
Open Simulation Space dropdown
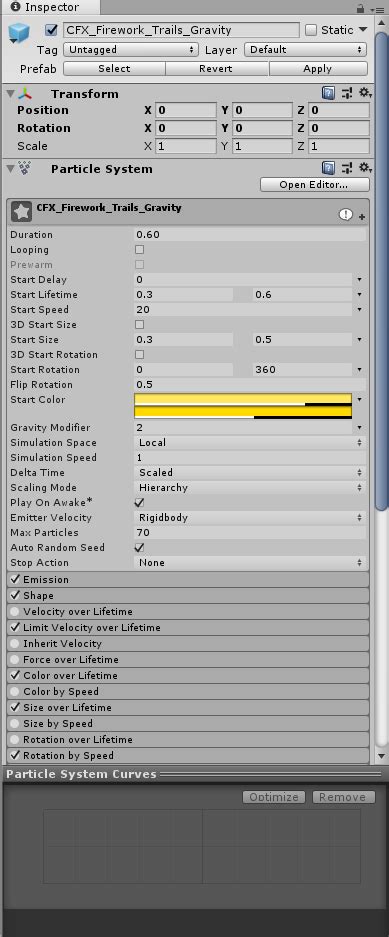[250, 443]
